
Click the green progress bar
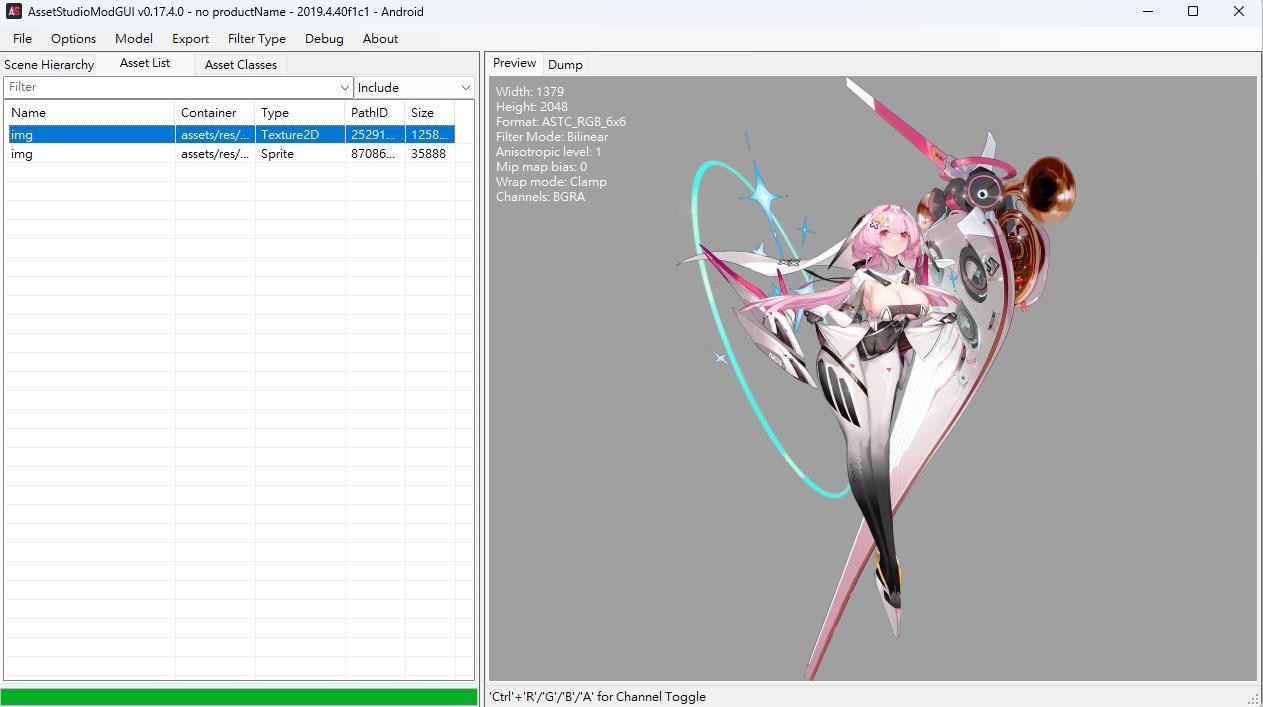pos(239,697)
